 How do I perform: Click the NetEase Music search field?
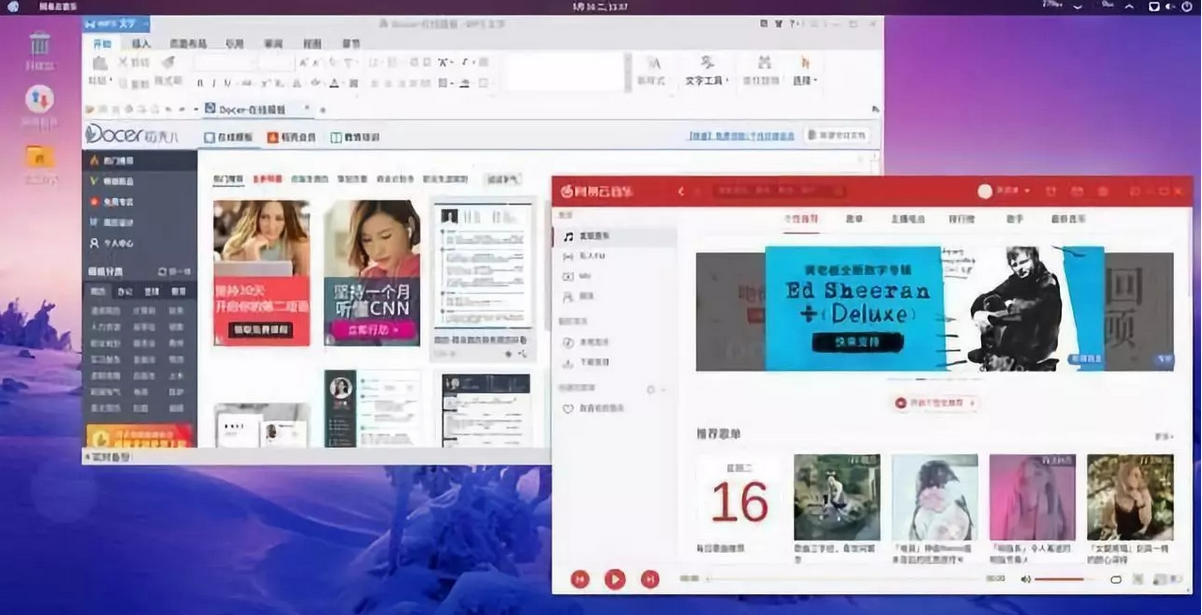pos(778,191)
